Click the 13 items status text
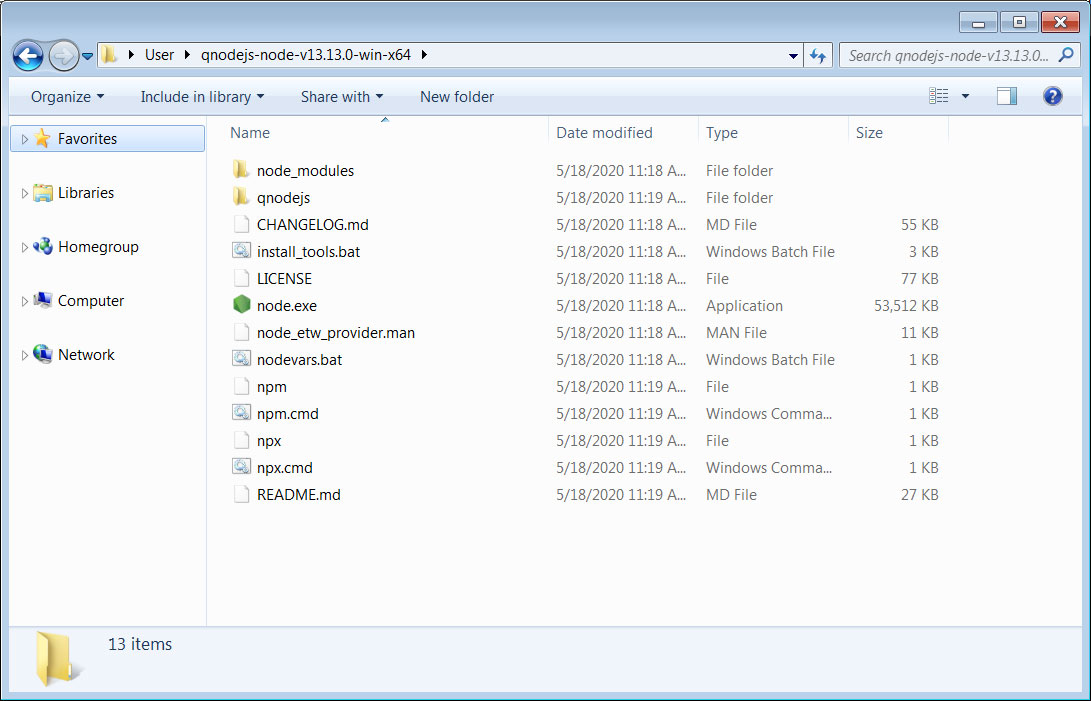Screen dimensions: 1091x701 (140, 644)
